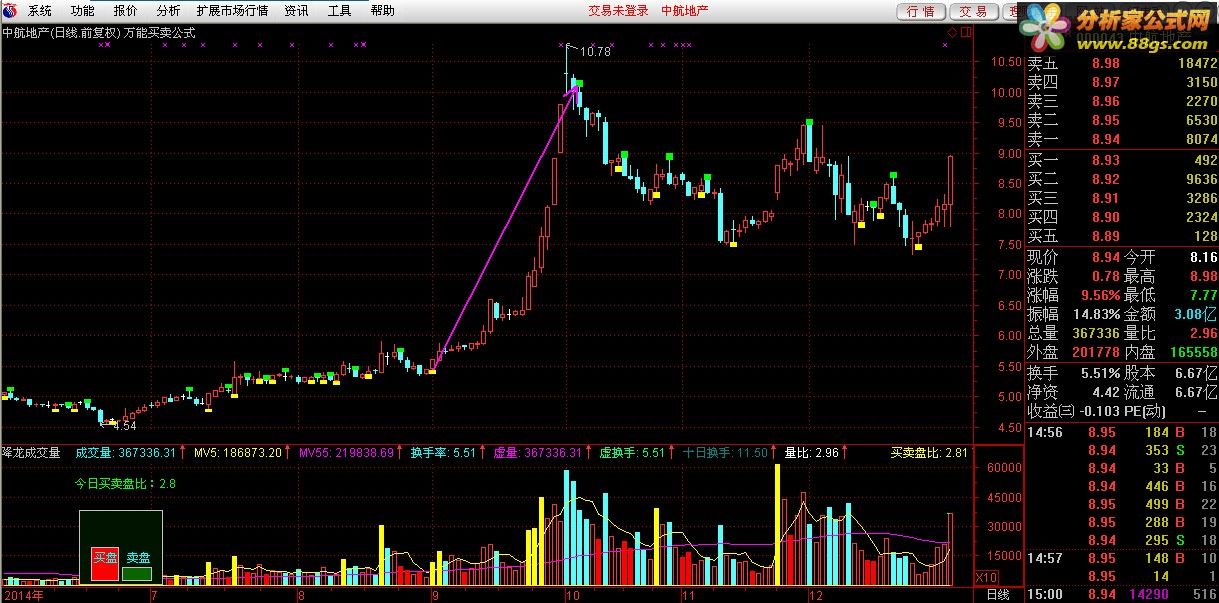The image size is (1219, 603).
Task: Open the 系统 menu
Action: [40, 11]
